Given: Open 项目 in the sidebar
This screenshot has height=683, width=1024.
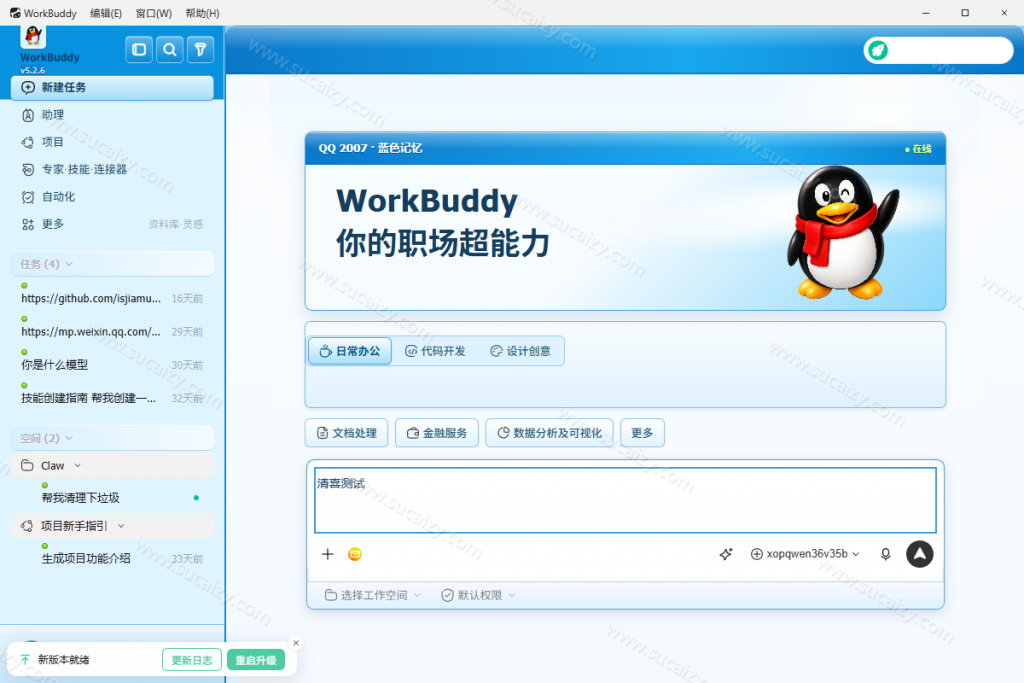Looking at the screenshot, I should click(112, 142).
